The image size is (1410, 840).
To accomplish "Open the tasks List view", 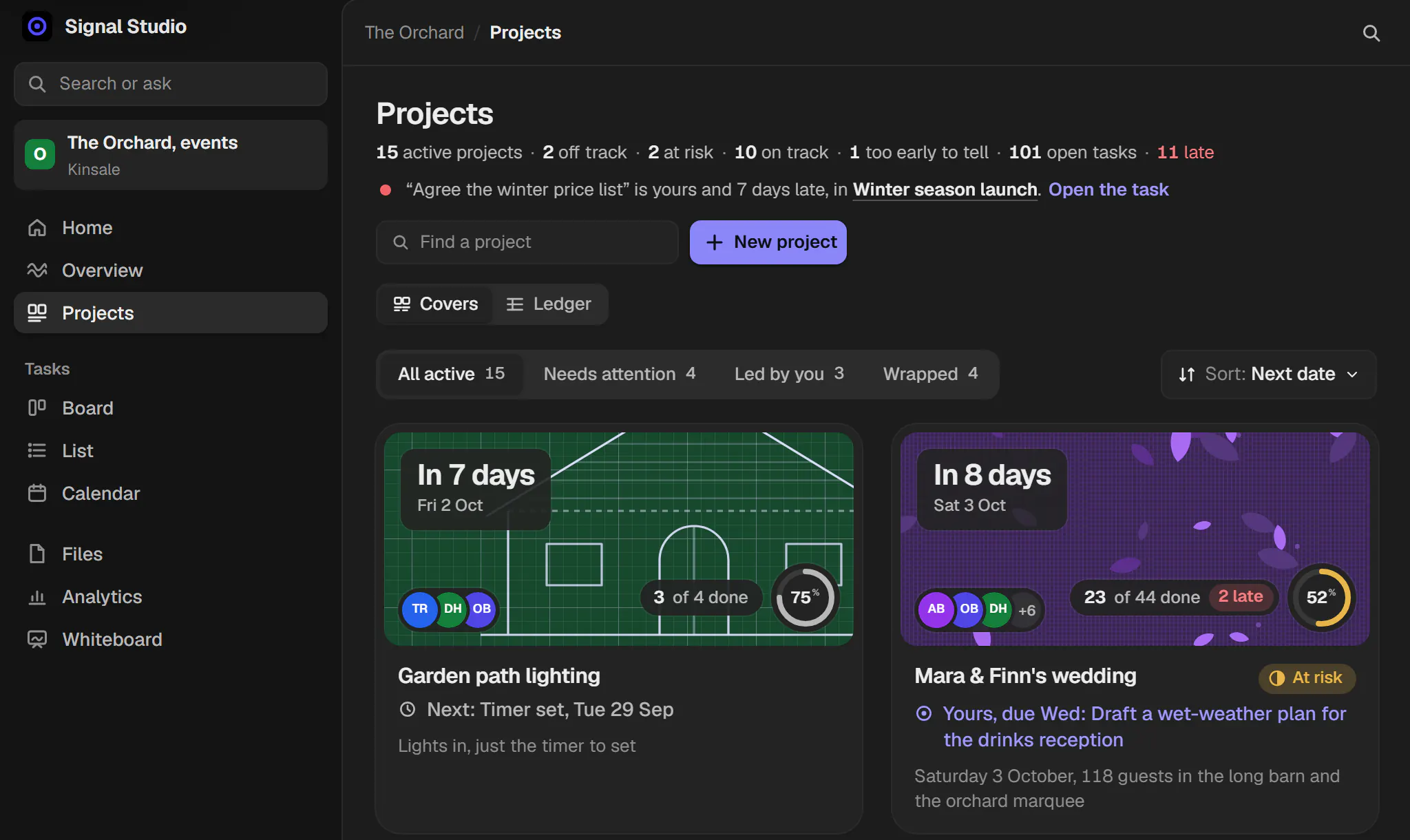I will click(171, 451).
